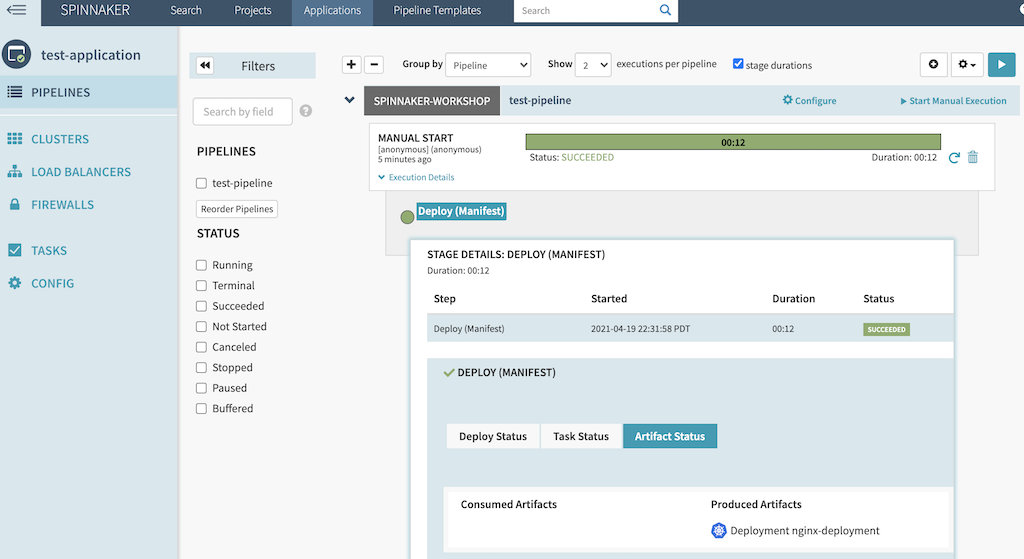Check the Canceled status filter
The image size is (1024, 559).
click(201, 347)
